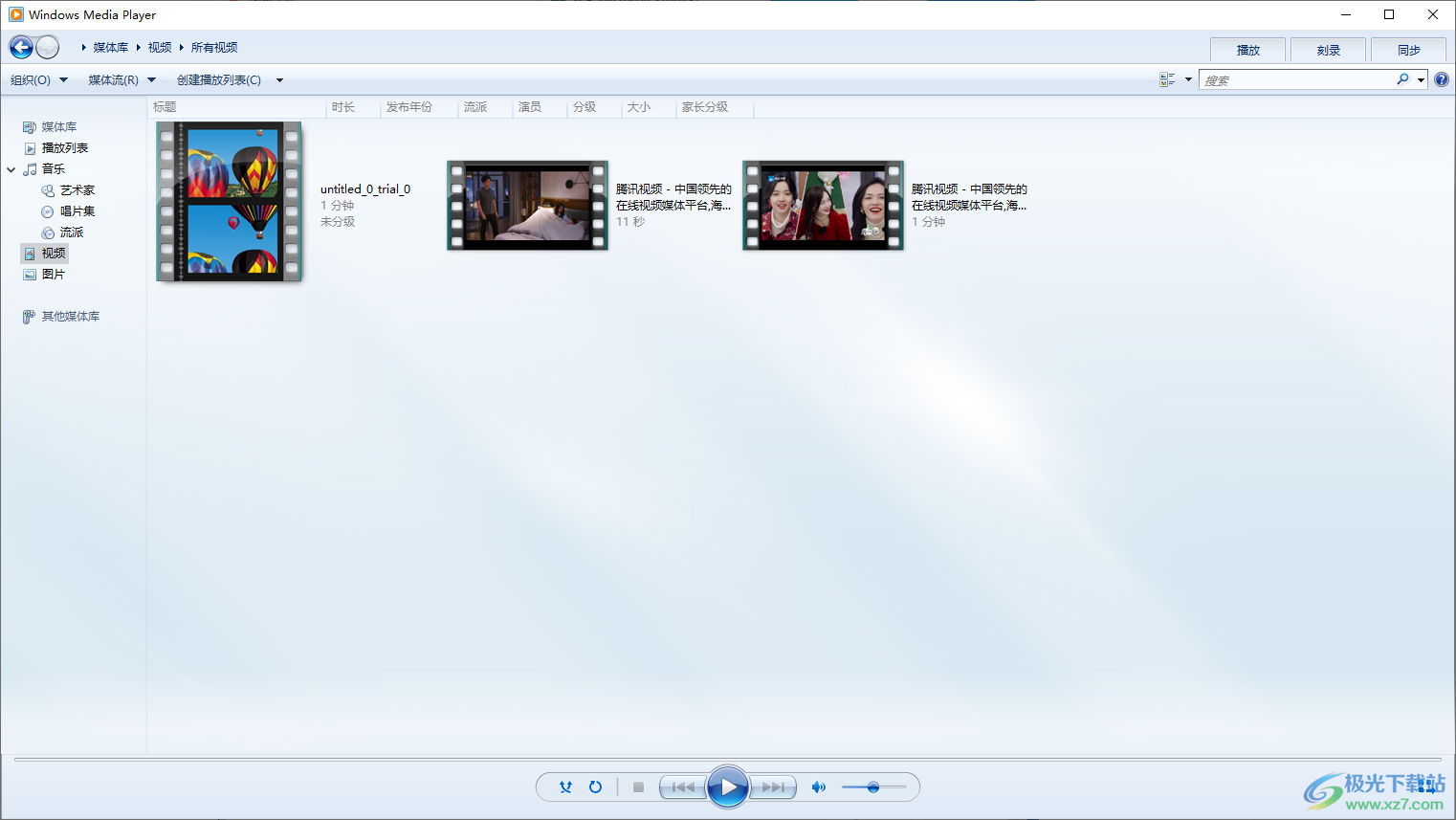Select 媒体库 in the sidebar
The height and width of the screenshot is (820, 1456).
coord(59,126)
